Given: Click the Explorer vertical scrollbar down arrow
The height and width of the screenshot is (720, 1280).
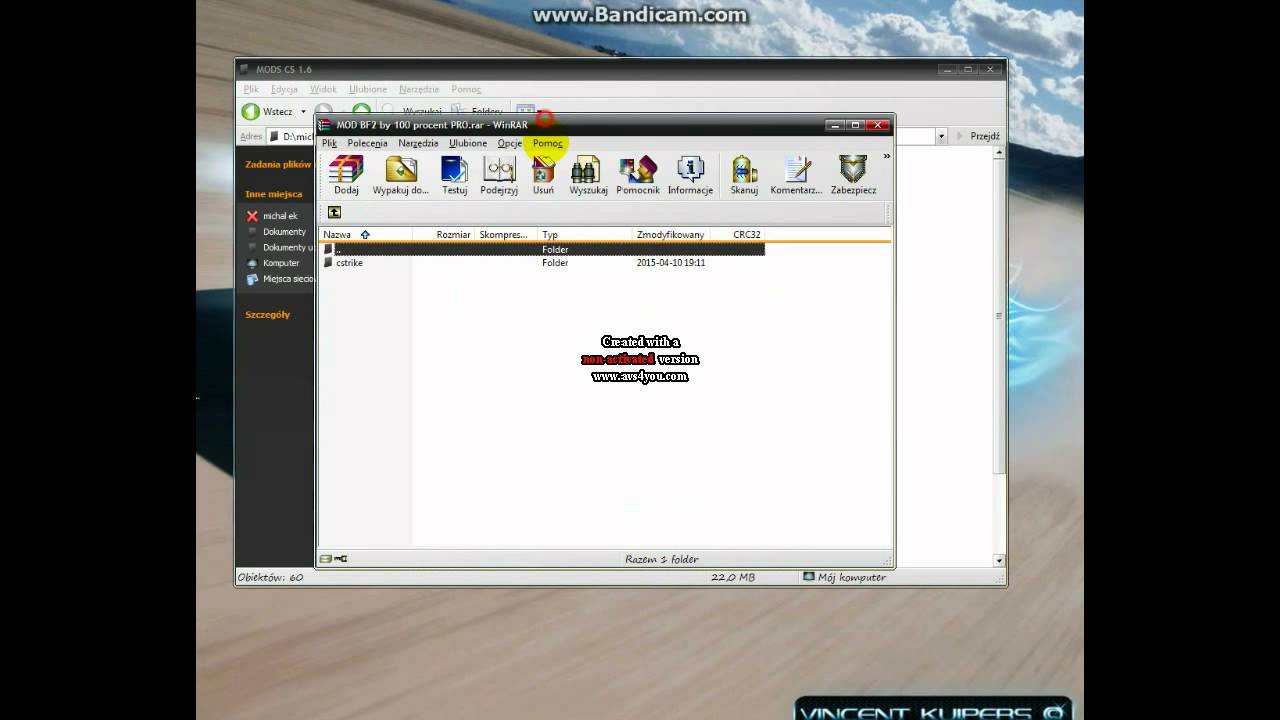Looking at the screenshot, I should tap(998, 561).
